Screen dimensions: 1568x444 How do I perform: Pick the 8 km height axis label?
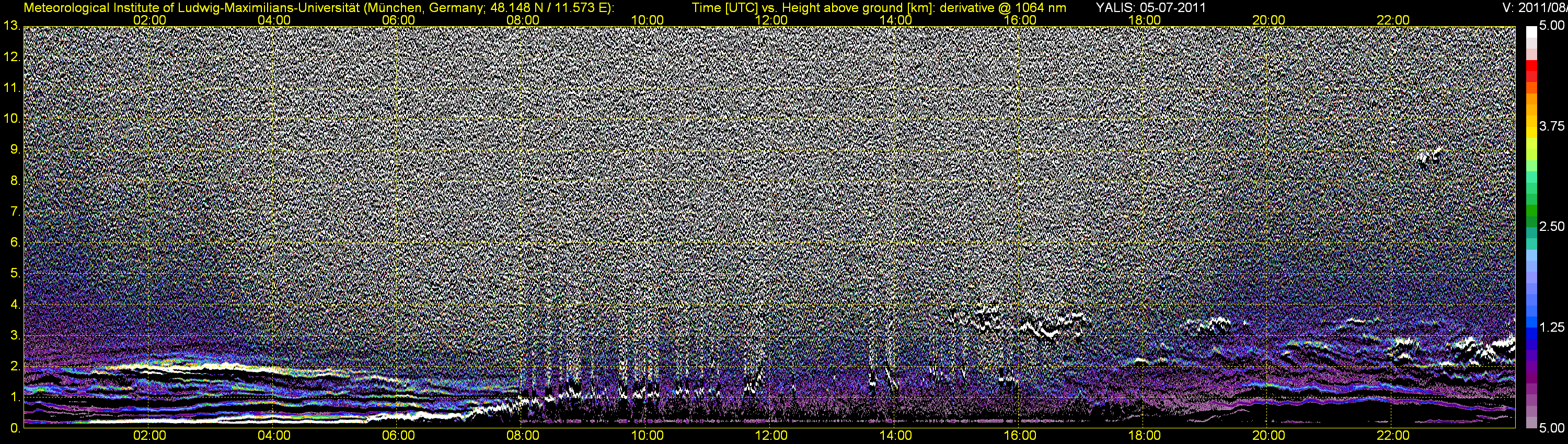point(15,181)
